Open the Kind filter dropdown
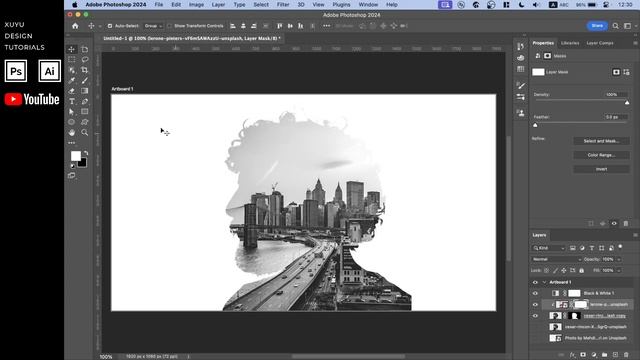640x360 pixels. click(x=549, y=248)
